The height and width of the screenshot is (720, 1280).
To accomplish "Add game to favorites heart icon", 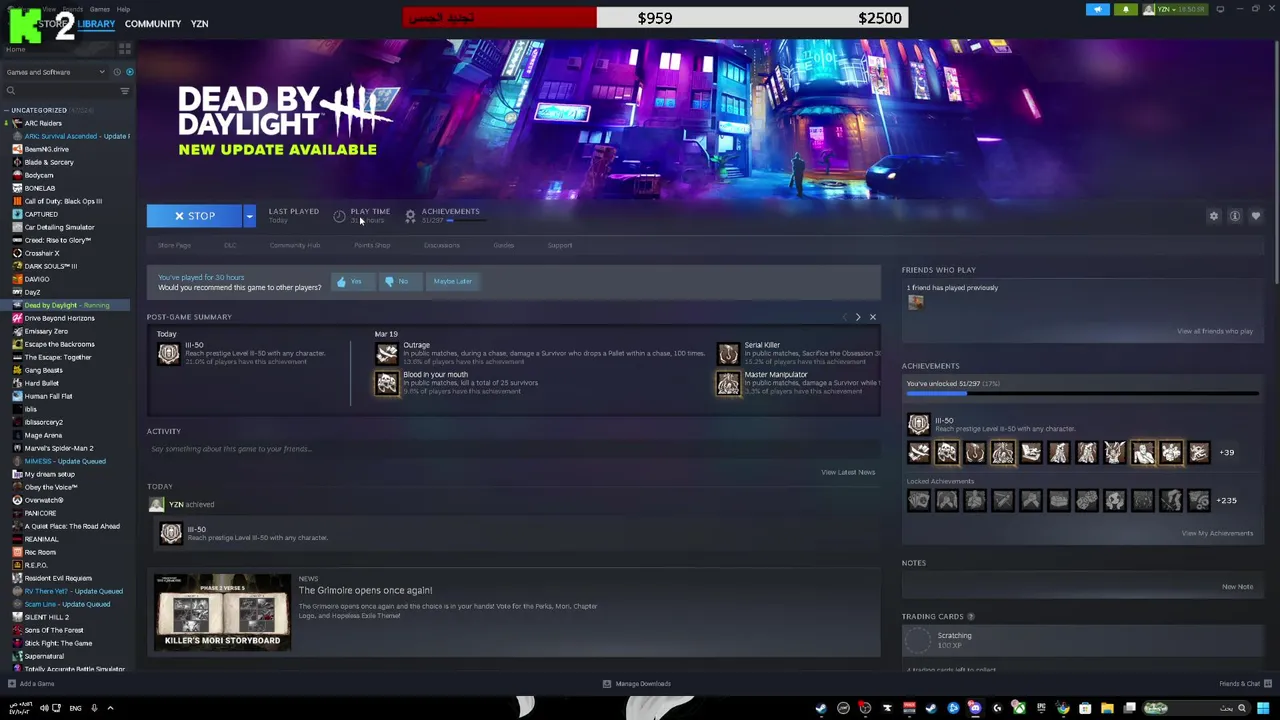I will [1256, 216].
